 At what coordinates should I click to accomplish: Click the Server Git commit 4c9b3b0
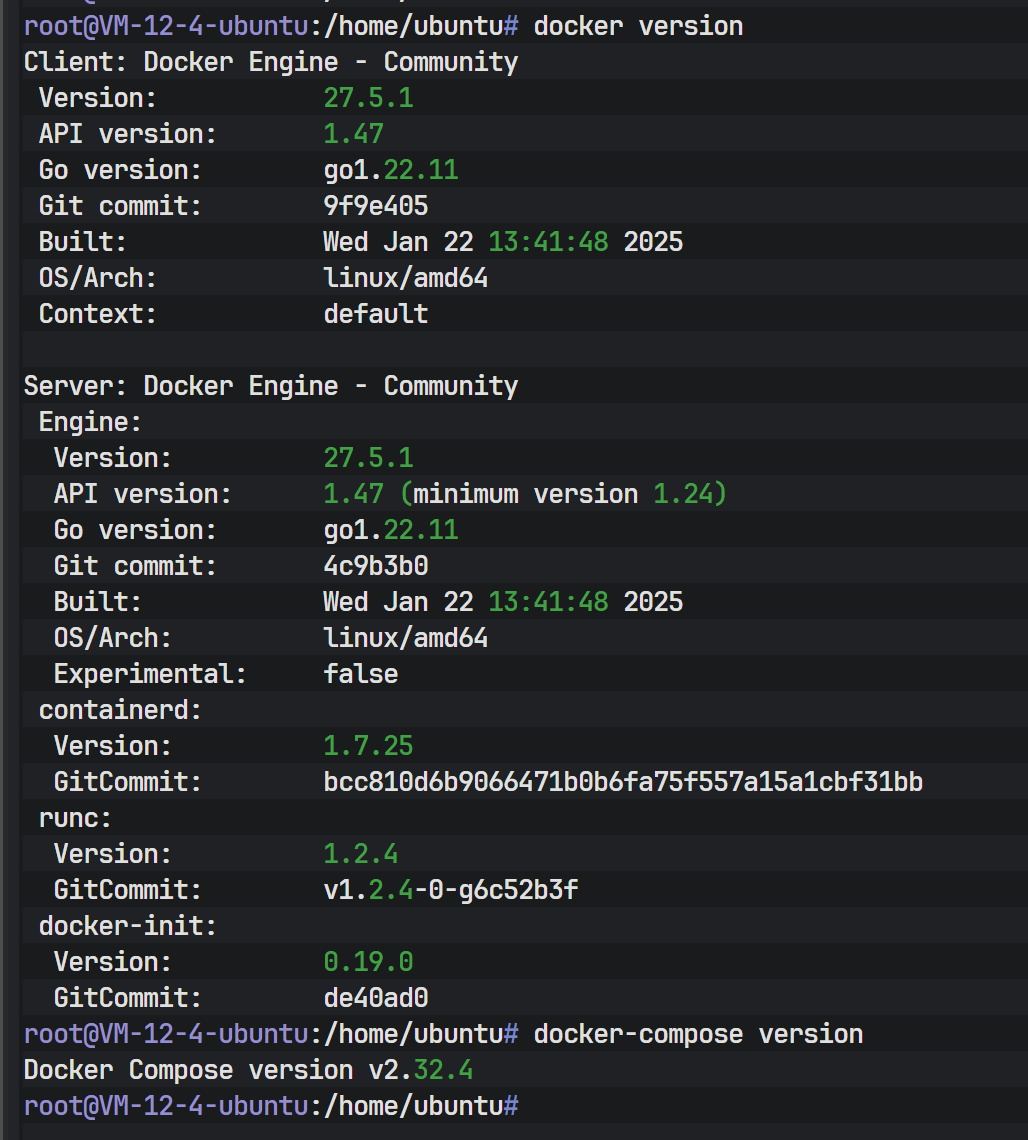coord(375,566)
